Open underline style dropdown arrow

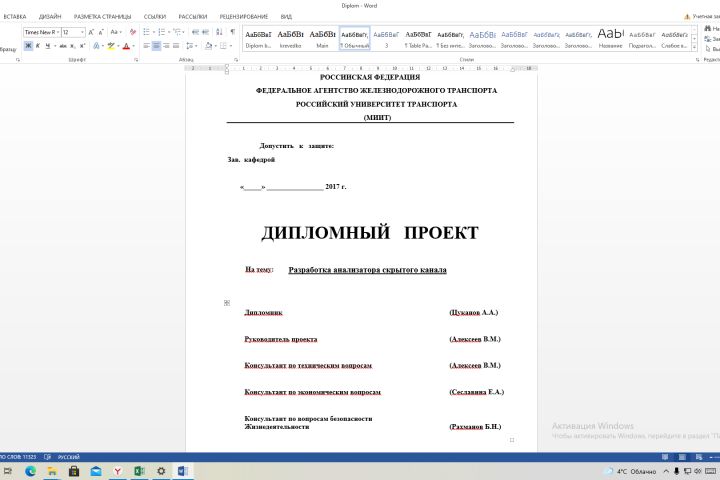coord(55,45)
